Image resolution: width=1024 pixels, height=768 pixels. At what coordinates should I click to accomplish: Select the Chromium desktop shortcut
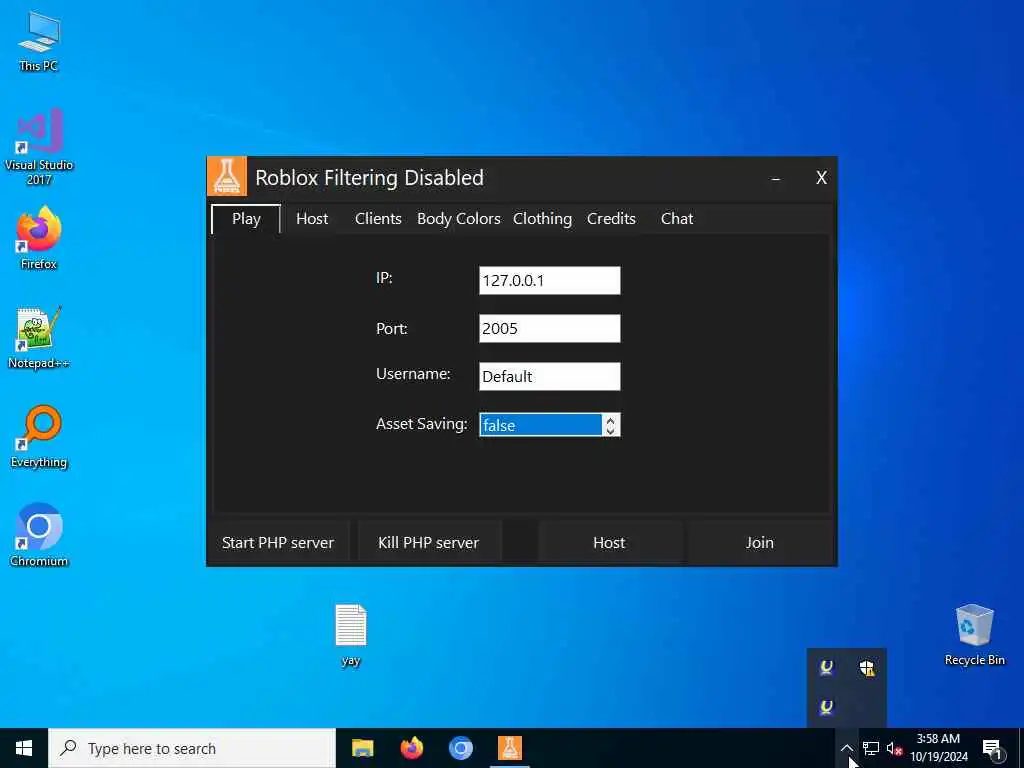39,536
